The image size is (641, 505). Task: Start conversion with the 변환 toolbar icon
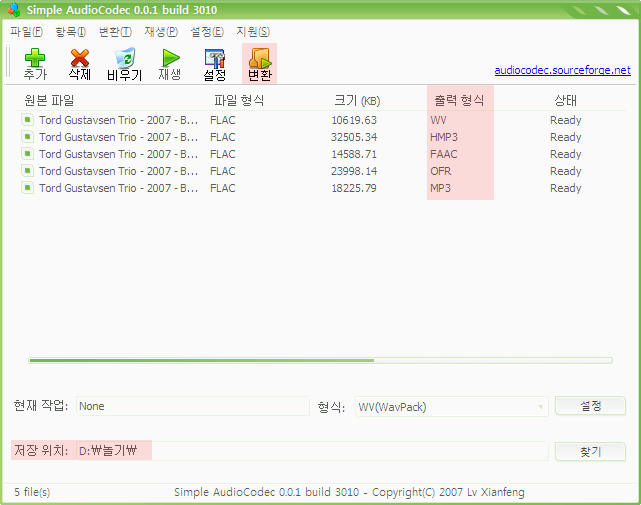[260, 58]
